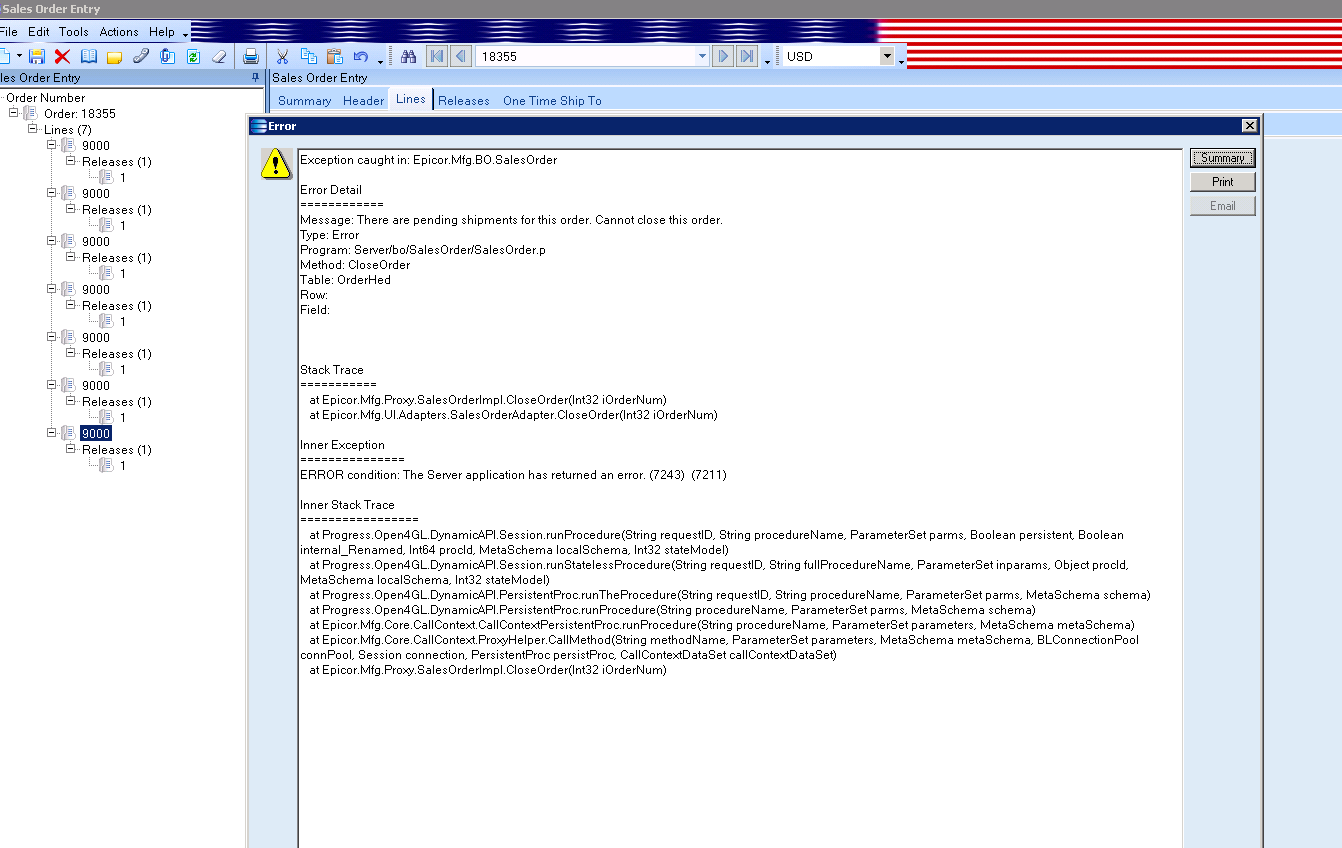The height and width of the screenshot is (848, 1342).
Task: Open the New item dropdown arrow
Action: 19,57
